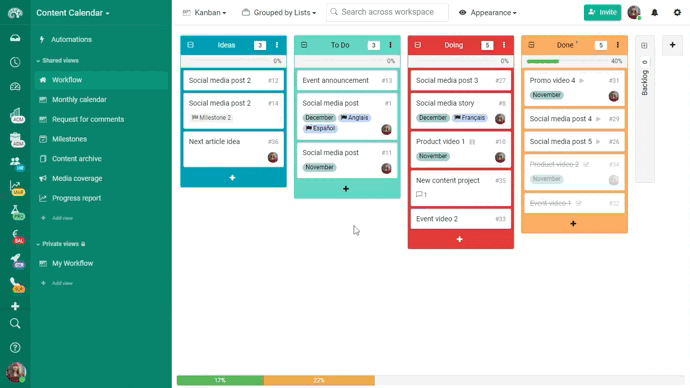This screenshot has height=388, width=690.
Task: Open the time tracking clock icon
Action: click(15, 62)
